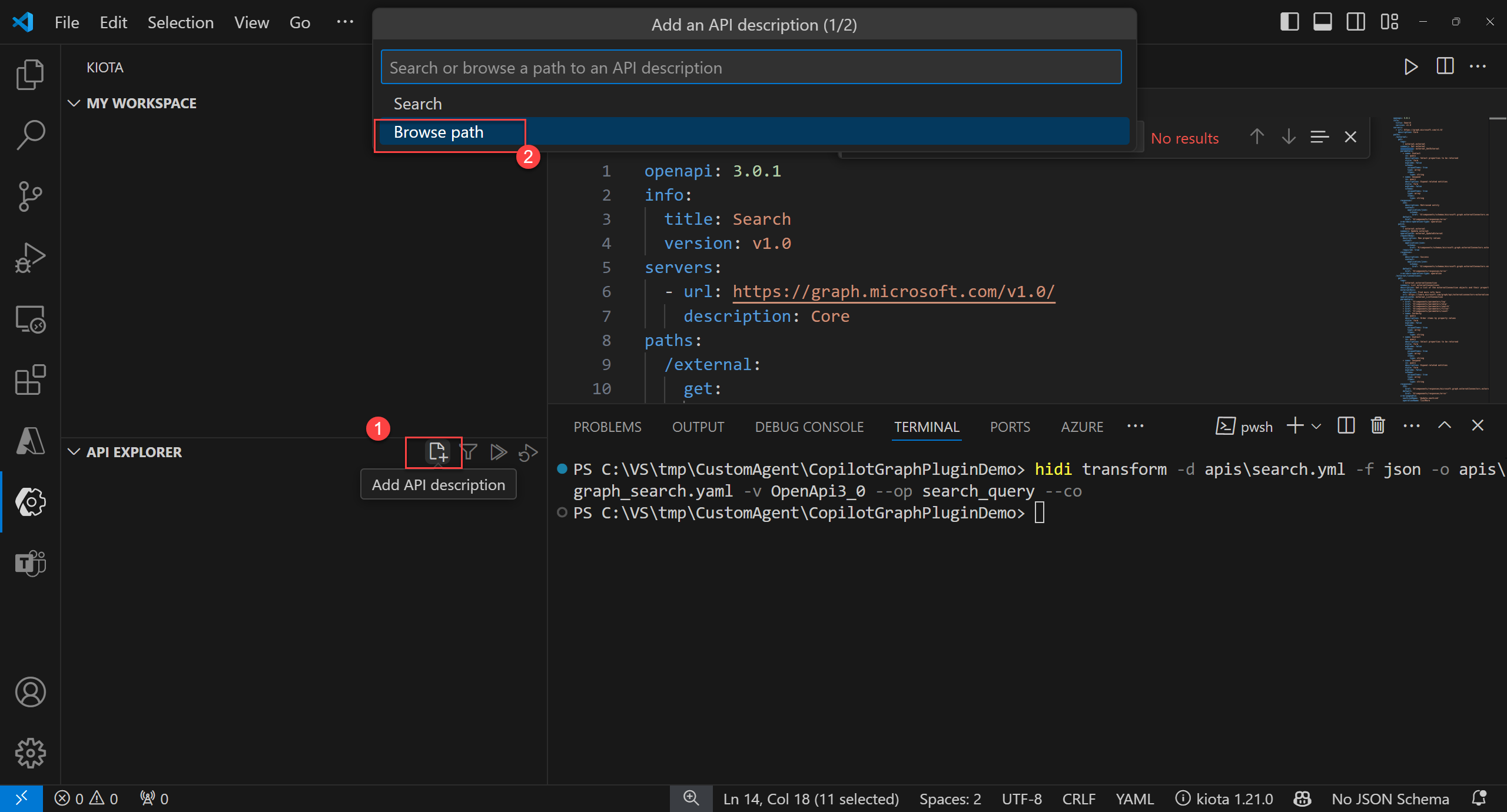Click the ports forwarded status indicator
The image size is (1507, 812).
(x=154, y=798)
